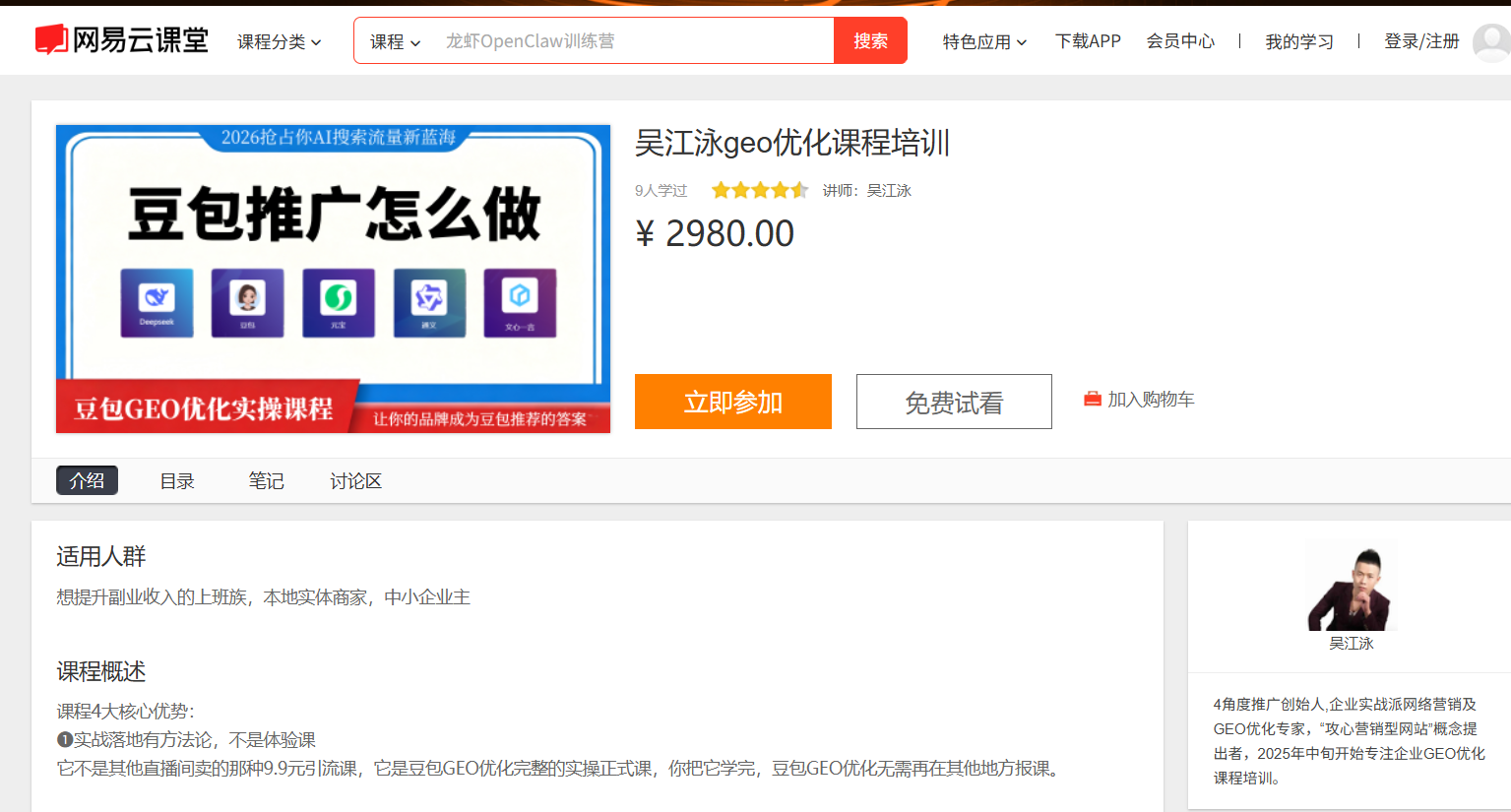The width and height of the screenshot is (1511, 812).
Task: Click the course cover banner image
Action: [x=334, y=280]
